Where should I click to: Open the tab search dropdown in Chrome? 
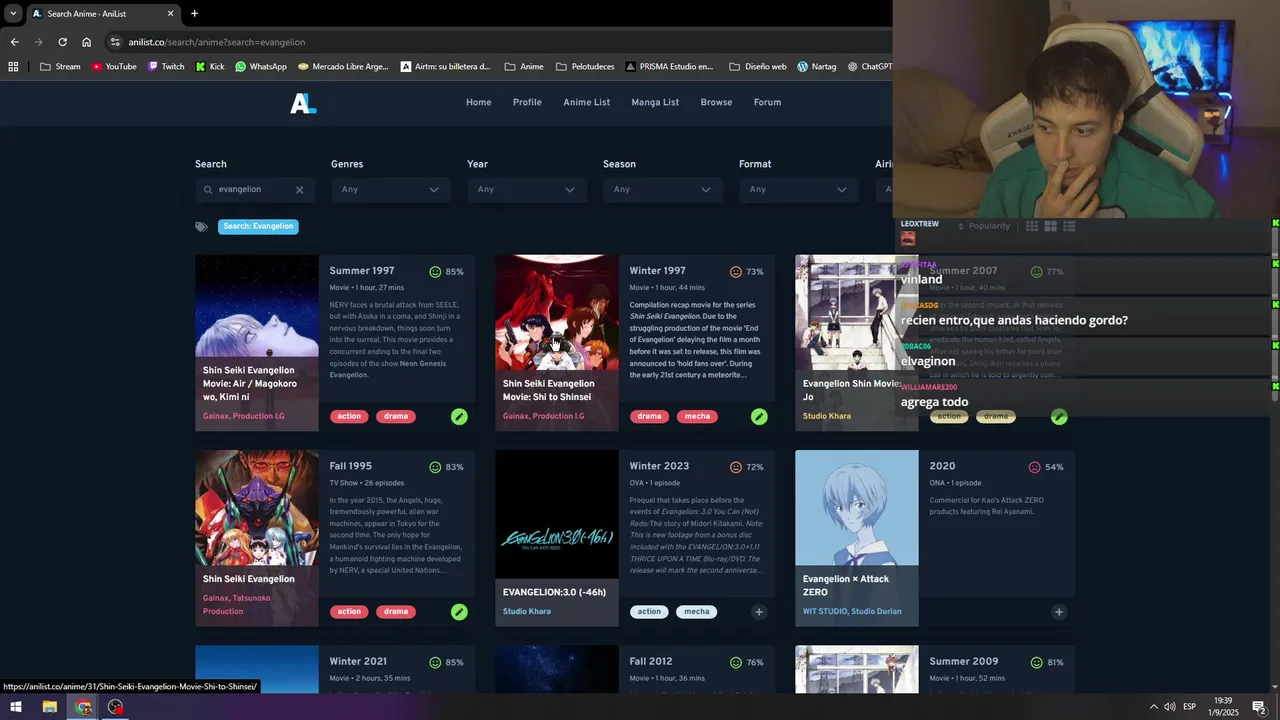(13, 13)
